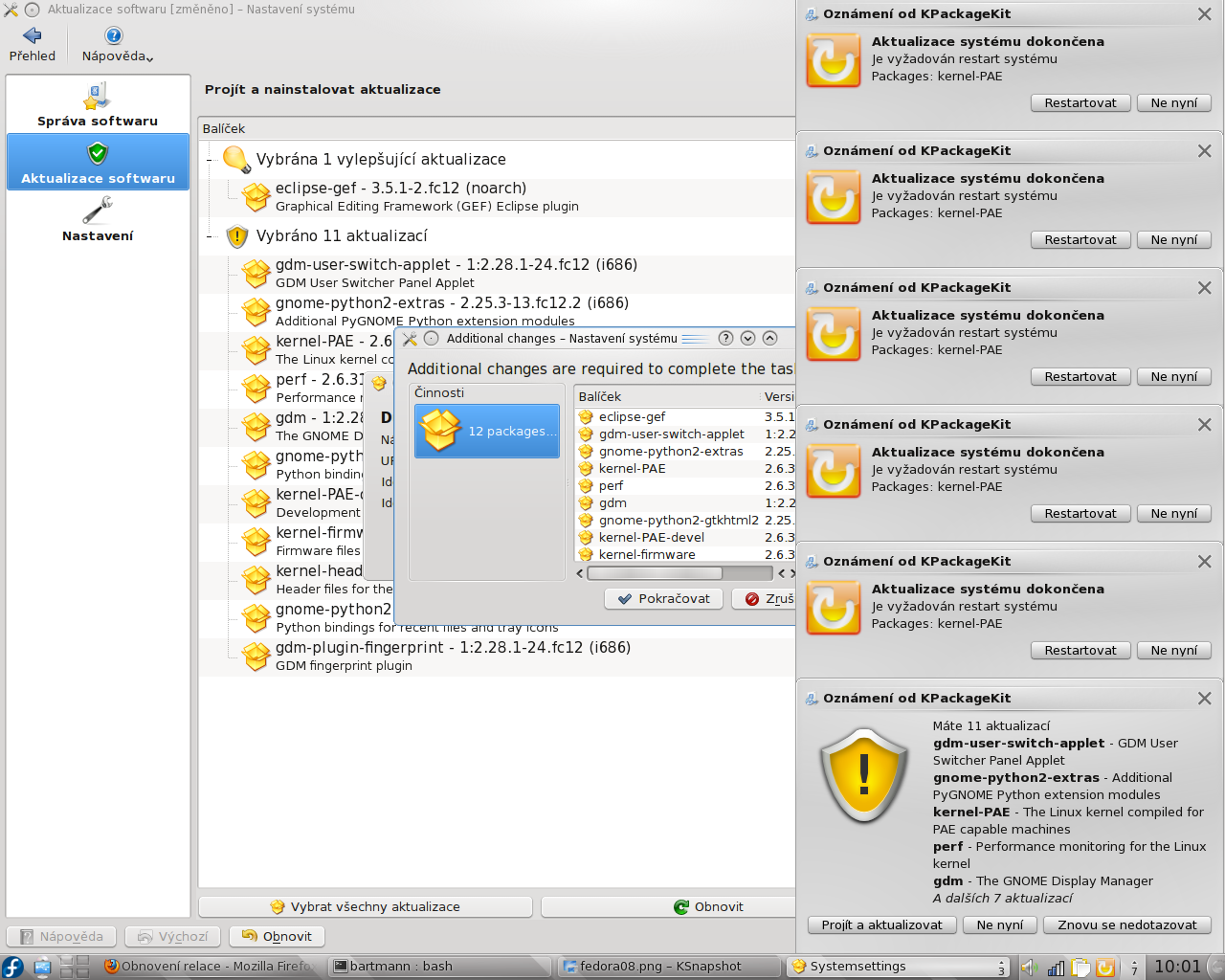1225x980 pixels.
Task: Click the 10:01 clock in the panel
Action: coord(1177,967)
